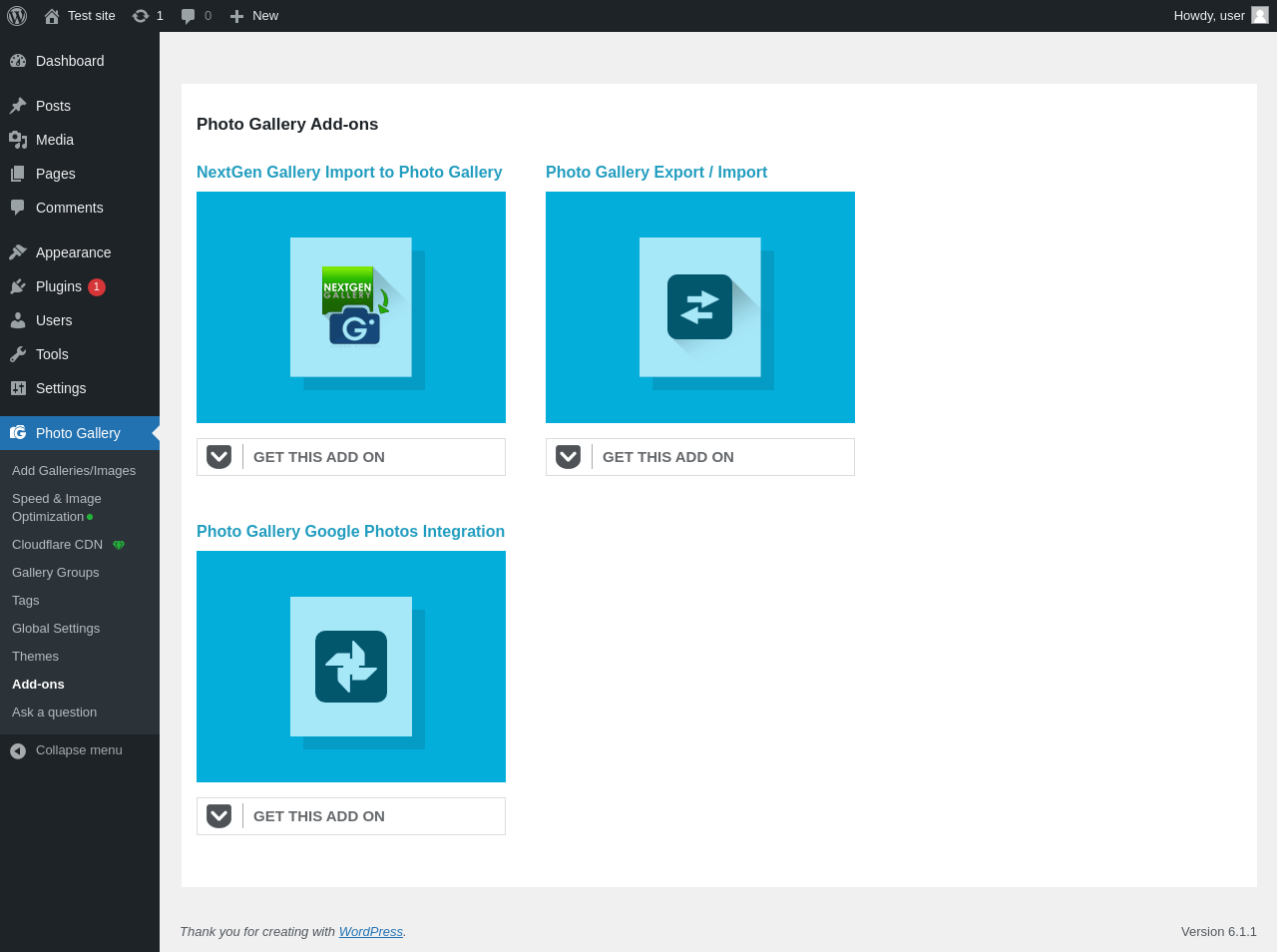1277x952 pixels.
Task: Go to the Plugins menu
Action: (x=80, y=286)
